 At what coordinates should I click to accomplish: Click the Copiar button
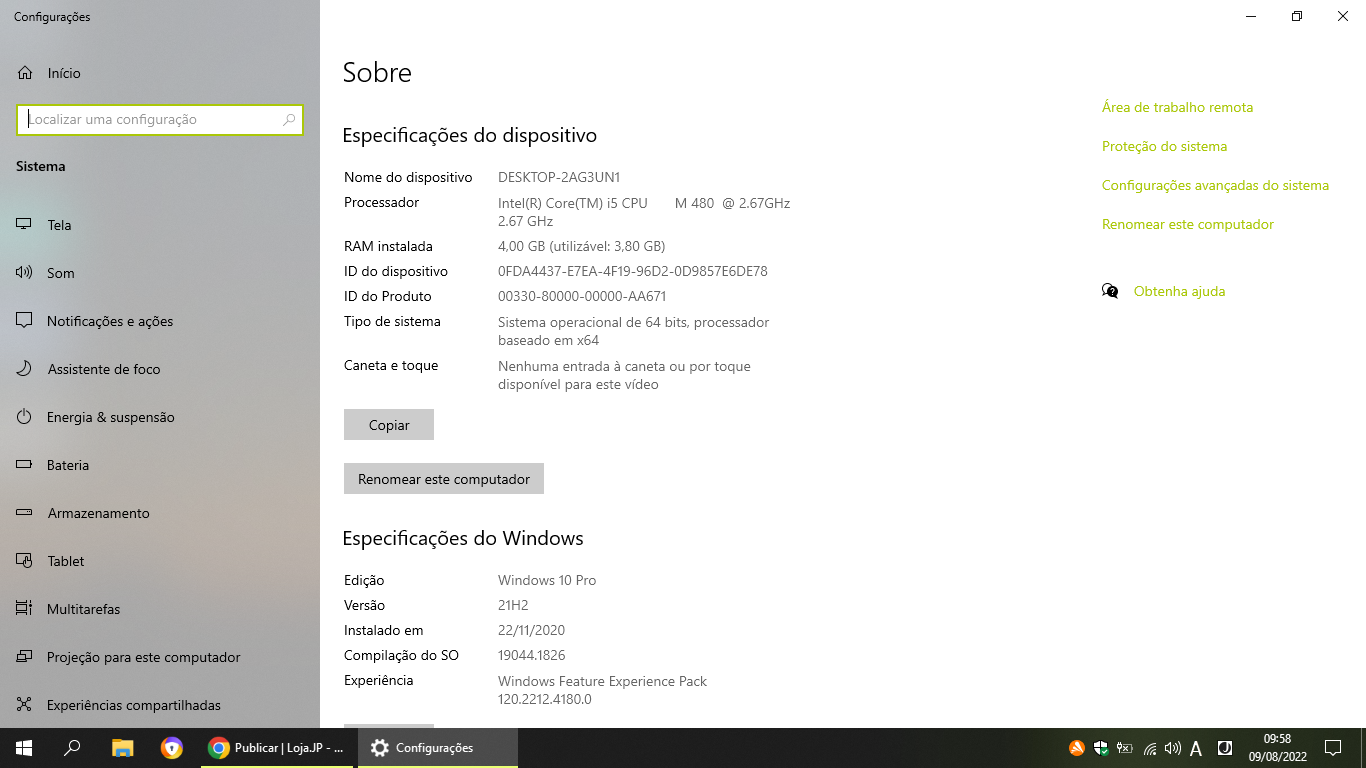click(x=389, y=425)
